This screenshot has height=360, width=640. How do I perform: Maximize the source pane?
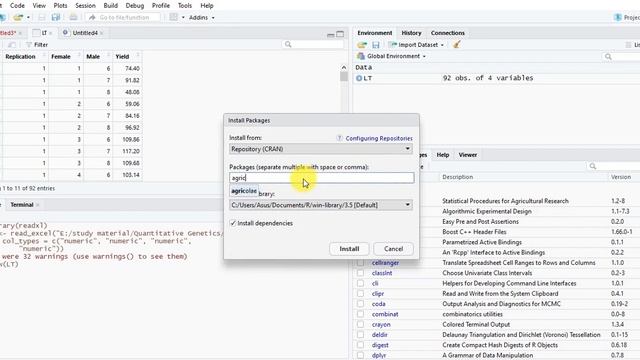[340, 34]
